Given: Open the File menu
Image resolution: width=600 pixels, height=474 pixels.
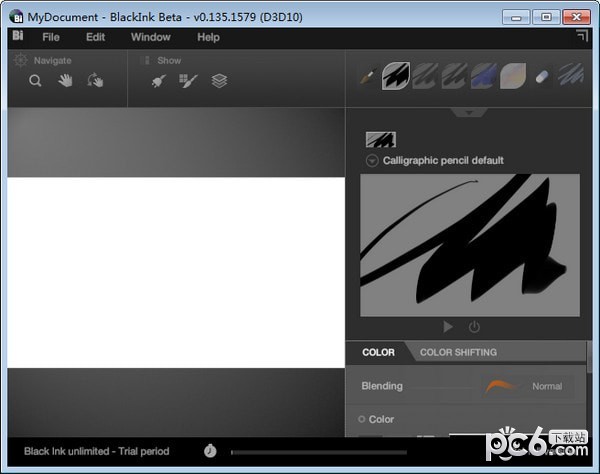Looking at the screenshot, I should pos(51,37).
